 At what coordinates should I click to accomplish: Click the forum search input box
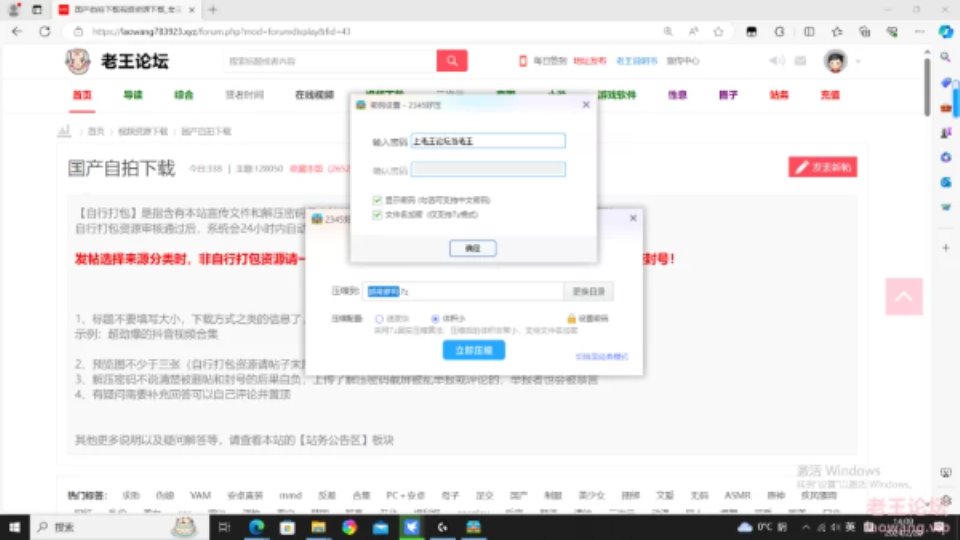329,61
